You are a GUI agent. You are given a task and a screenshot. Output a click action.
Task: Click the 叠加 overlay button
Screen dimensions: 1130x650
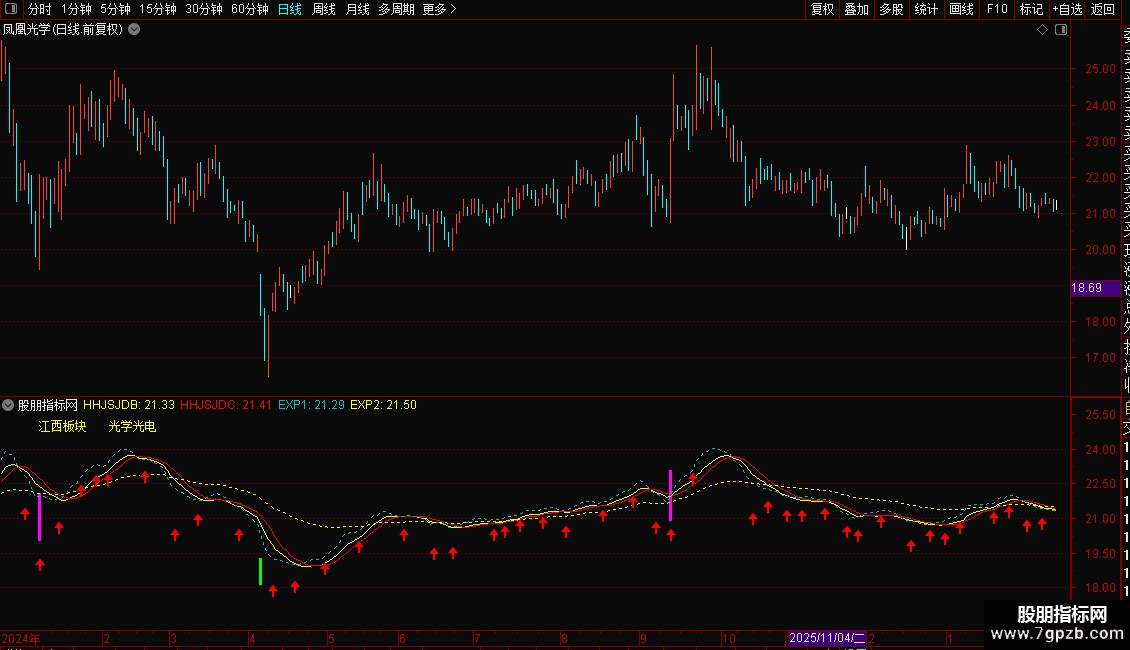tap(857, 9)
